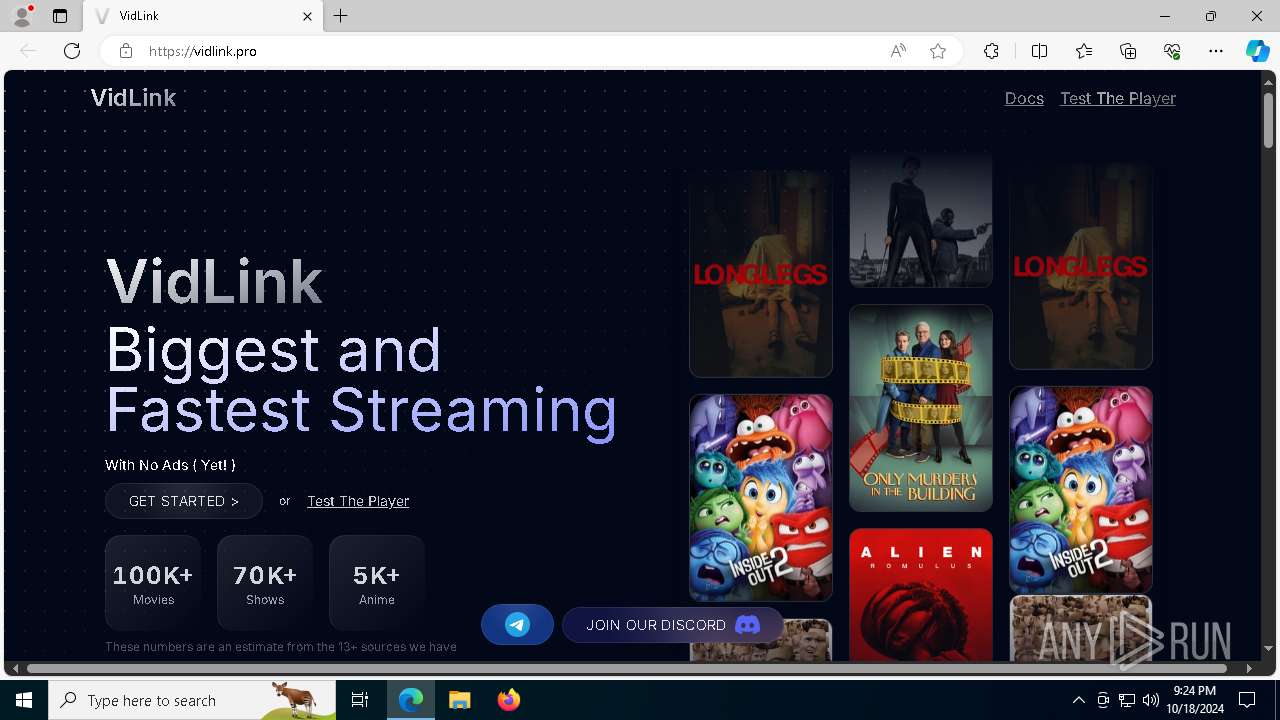Open the Longlegs poster in left column
The image size is (1280, 720).
click(x=761, y=273)
